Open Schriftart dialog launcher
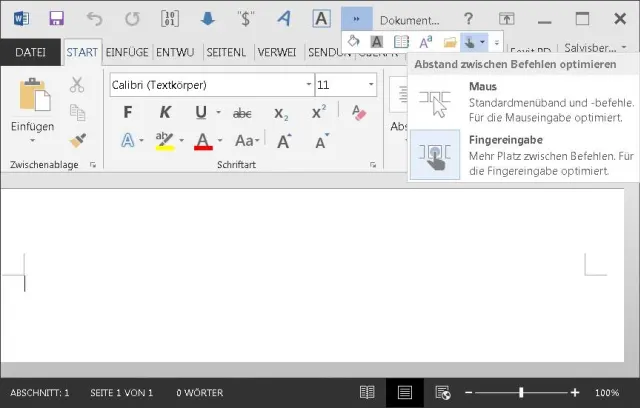This screenshot has width=640, height=408. [373, 165]
